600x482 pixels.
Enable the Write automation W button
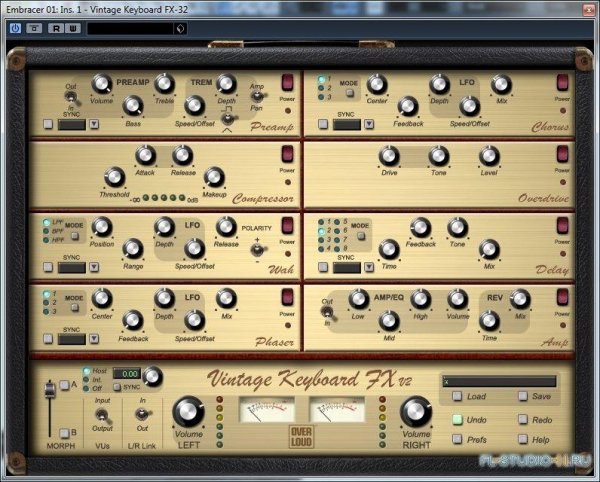[73, 28]
